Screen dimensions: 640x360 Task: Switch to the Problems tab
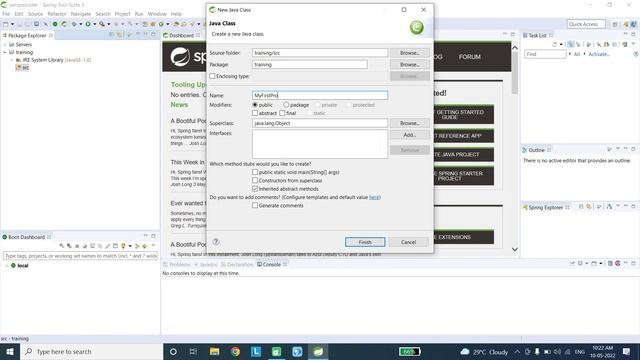click(177, 264)
